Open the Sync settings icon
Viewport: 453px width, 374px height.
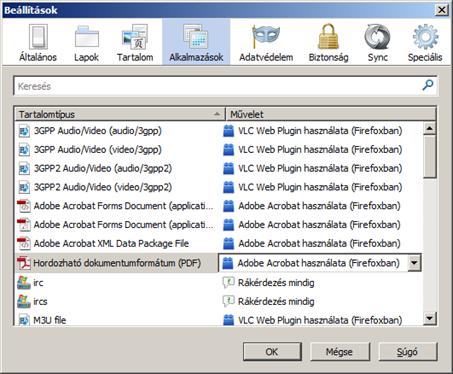point(377,37)
